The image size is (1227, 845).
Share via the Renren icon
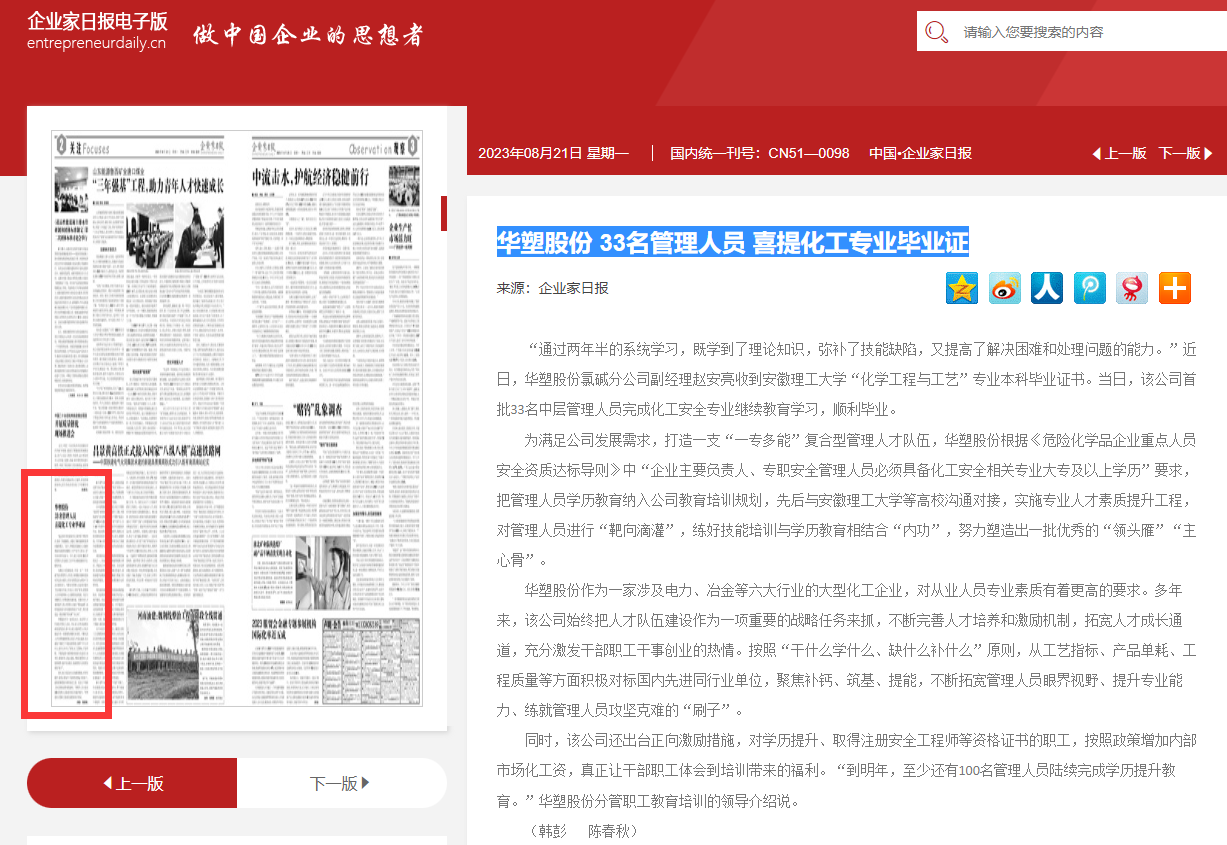coord(1047,288)
